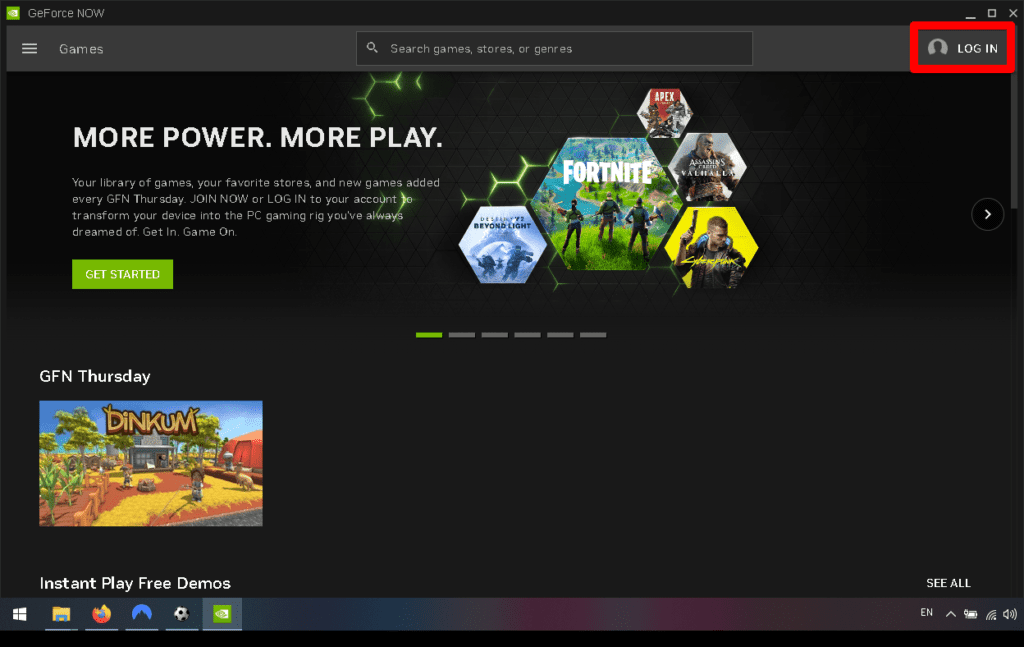Select the Assassin's Creed Valhalla hexagon

coord(708,167)
